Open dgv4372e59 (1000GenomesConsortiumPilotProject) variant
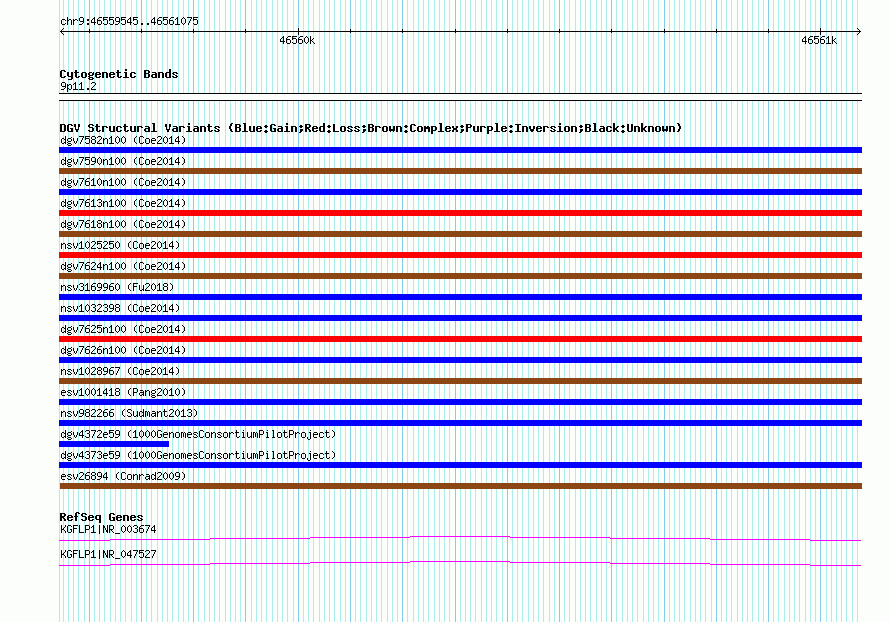890x622 pixels. point(198,434)
